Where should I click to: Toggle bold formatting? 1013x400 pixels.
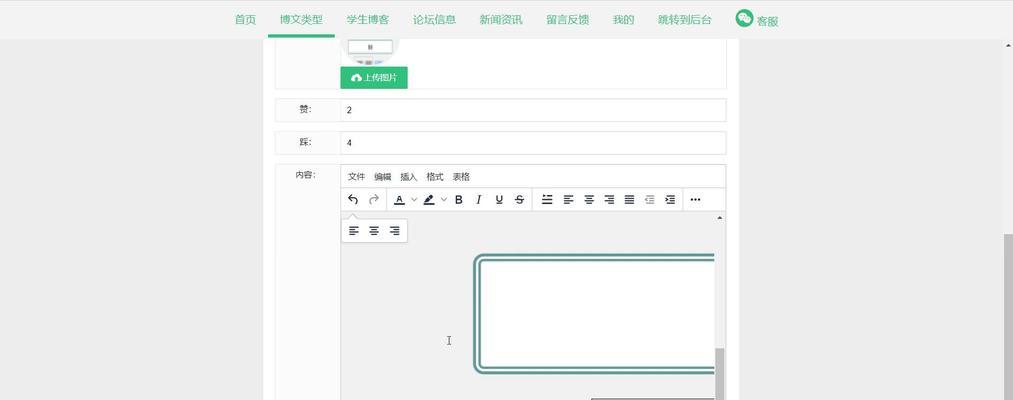(459, 200)
